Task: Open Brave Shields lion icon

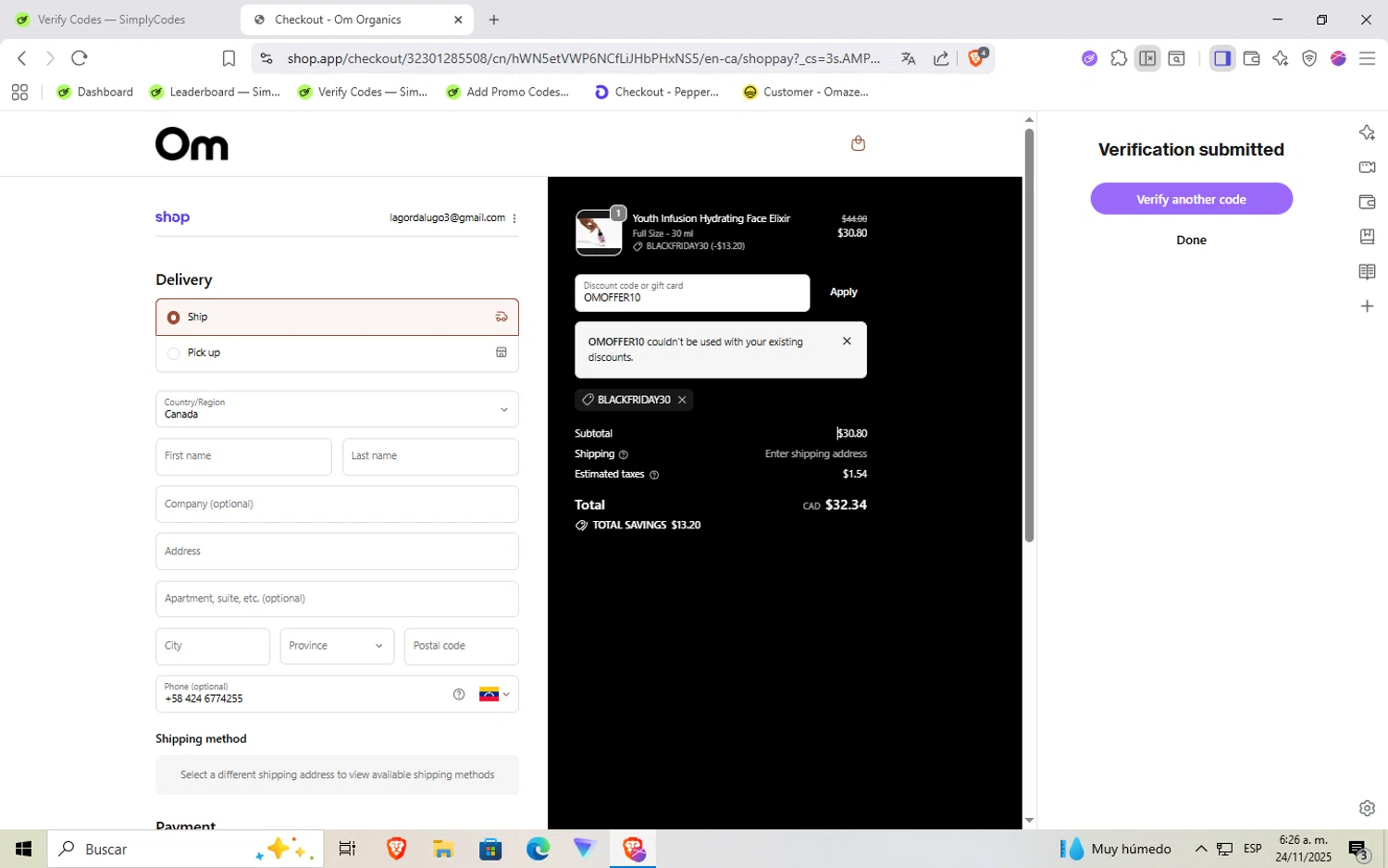Action: 977,57
